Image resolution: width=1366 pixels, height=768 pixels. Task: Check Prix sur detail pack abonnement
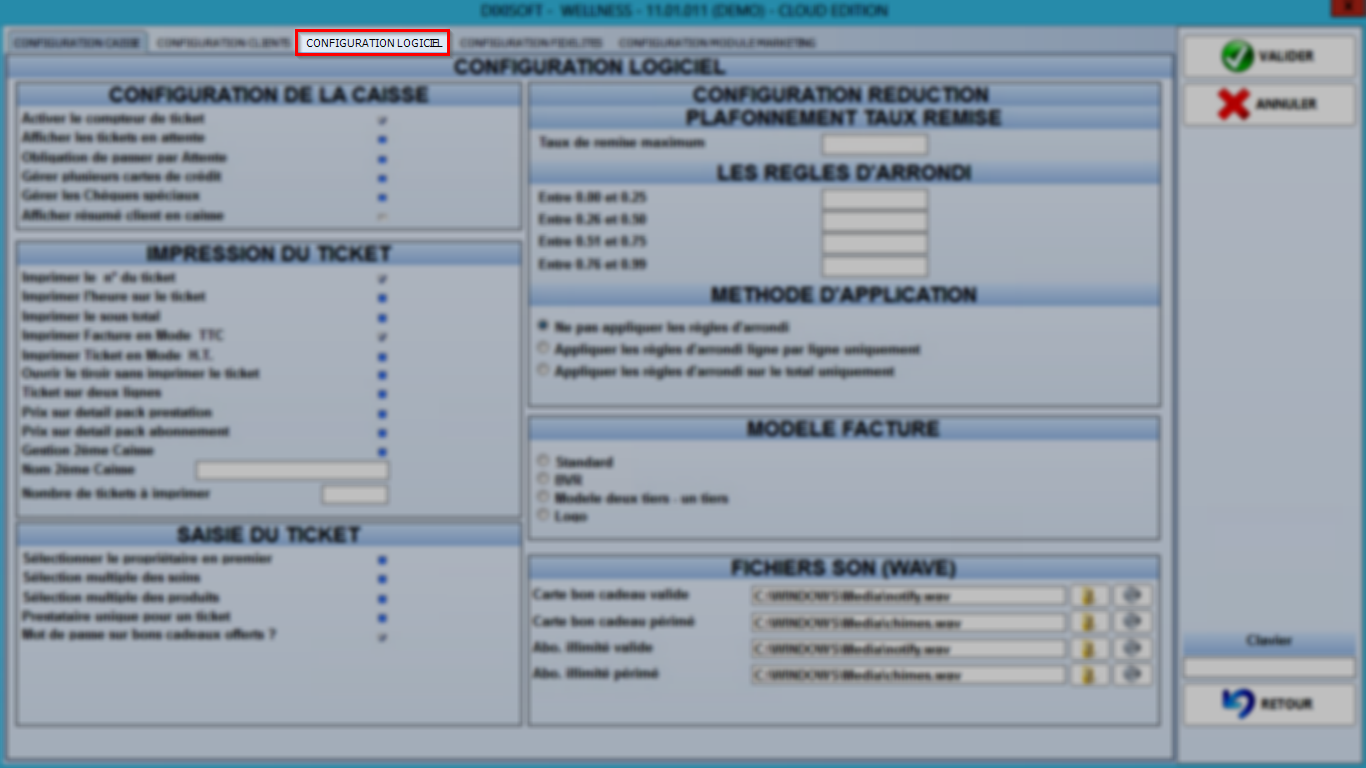tap(382, 433)
